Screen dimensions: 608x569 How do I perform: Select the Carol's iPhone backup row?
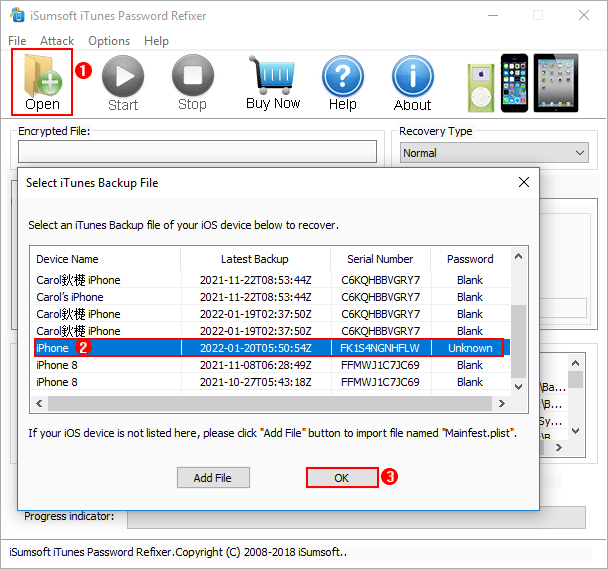coord(270,297)
